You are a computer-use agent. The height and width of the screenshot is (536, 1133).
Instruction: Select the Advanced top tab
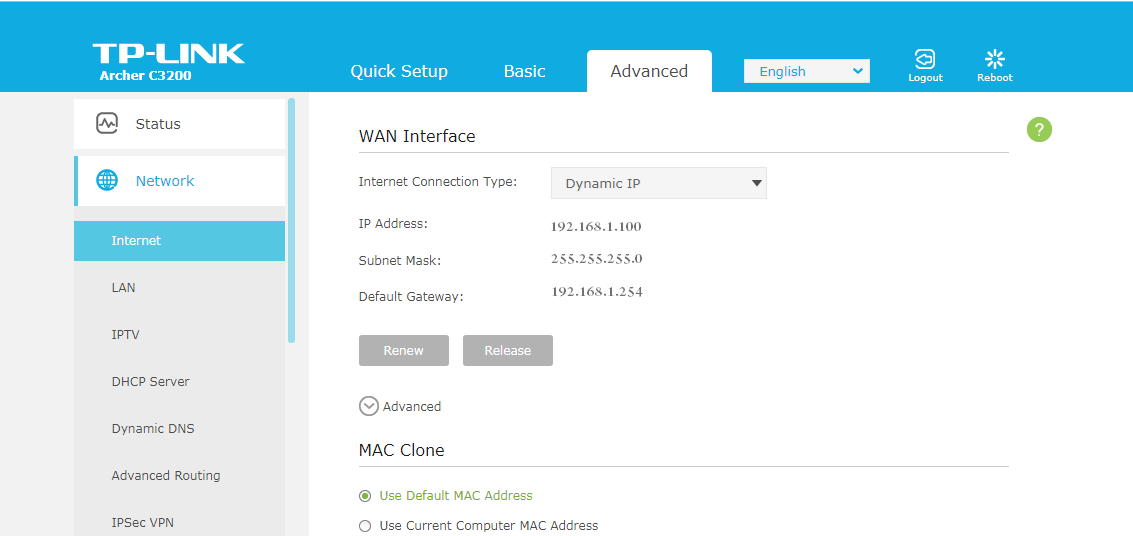click(x=649, y=71)
